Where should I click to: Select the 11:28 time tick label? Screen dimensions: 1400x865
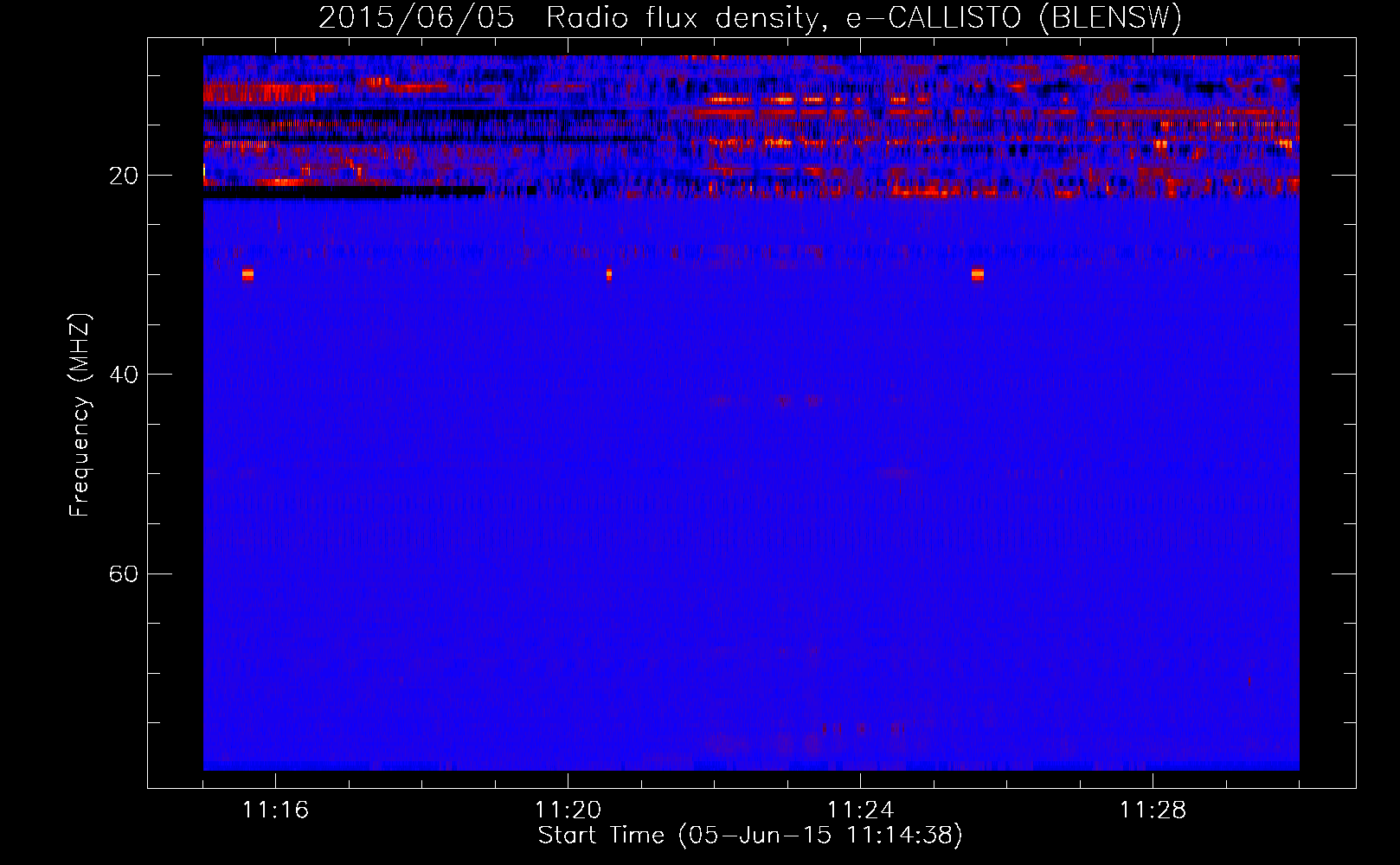1153,811
